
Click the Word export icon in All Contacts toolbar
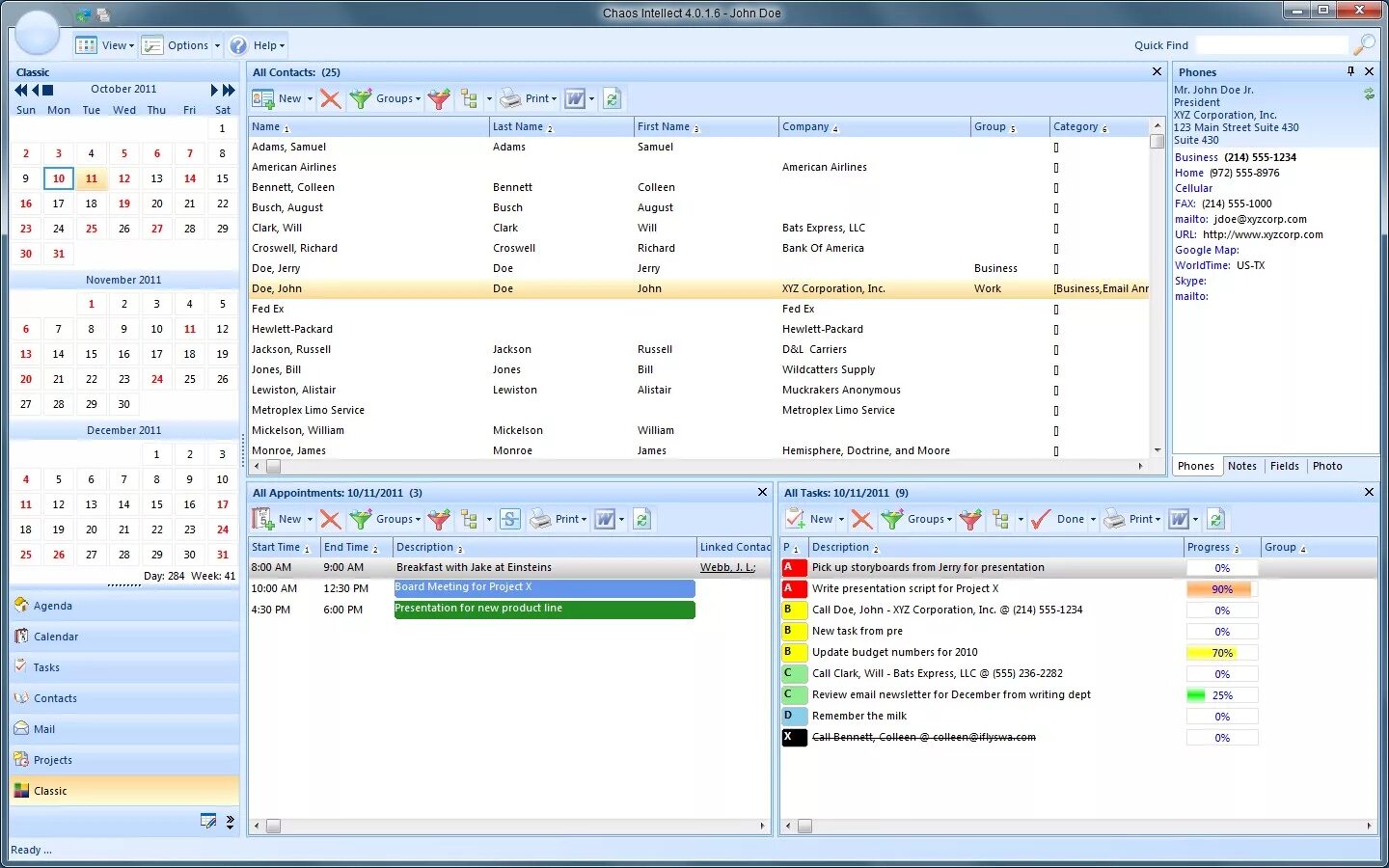coord(575,98)
